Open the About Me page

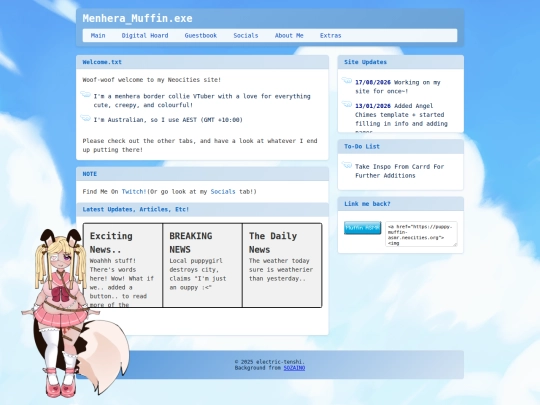pyautogui.click(x=289, y=35)
